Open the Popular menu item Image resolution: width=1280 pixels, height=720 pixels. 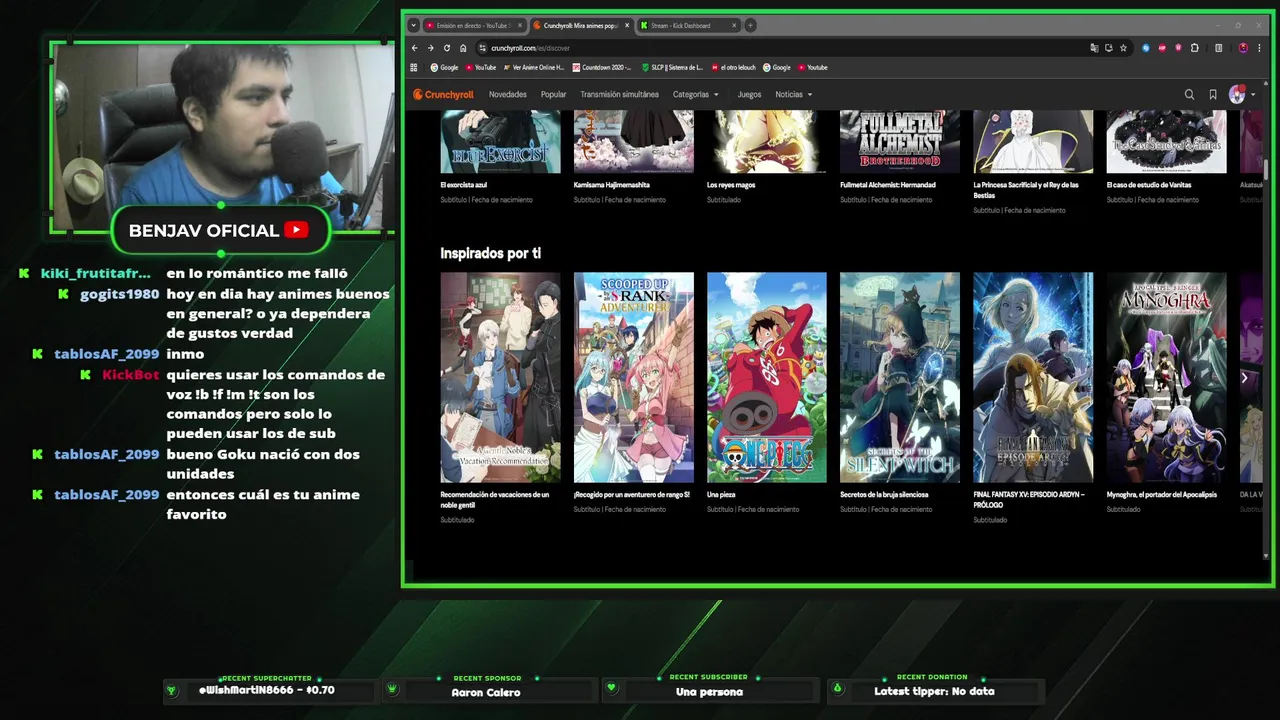[x=553, y=95]
